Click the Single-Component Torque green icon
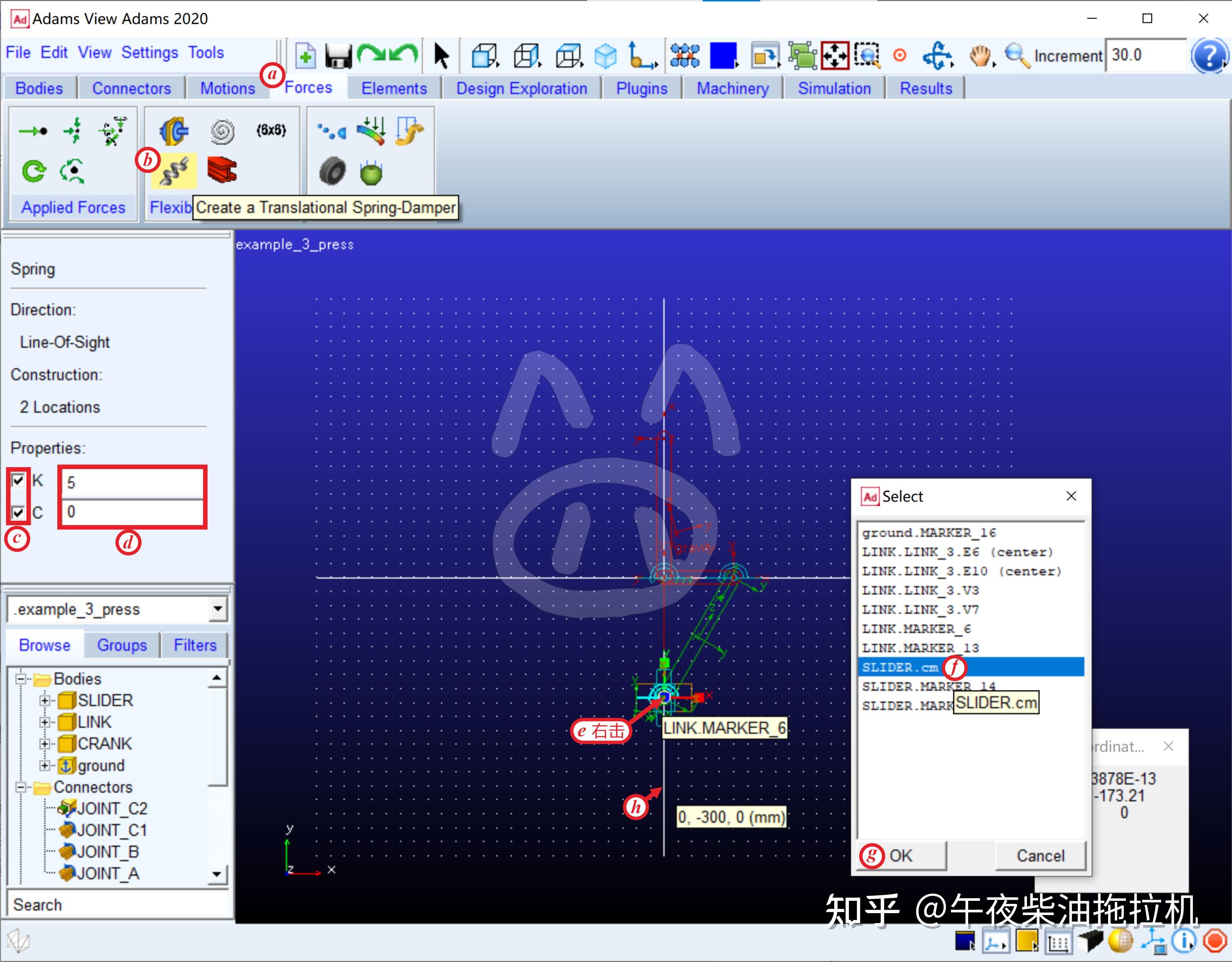This screenshot has height=962, width=1232. (x=34, y=171)
